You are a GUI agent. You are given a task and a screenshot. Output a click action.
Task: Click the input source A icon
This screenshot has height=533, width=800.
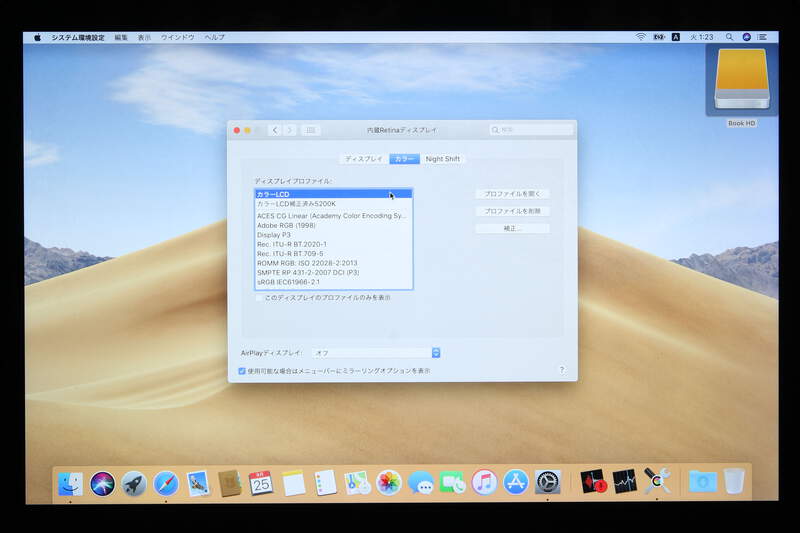(x=676, y=37)
